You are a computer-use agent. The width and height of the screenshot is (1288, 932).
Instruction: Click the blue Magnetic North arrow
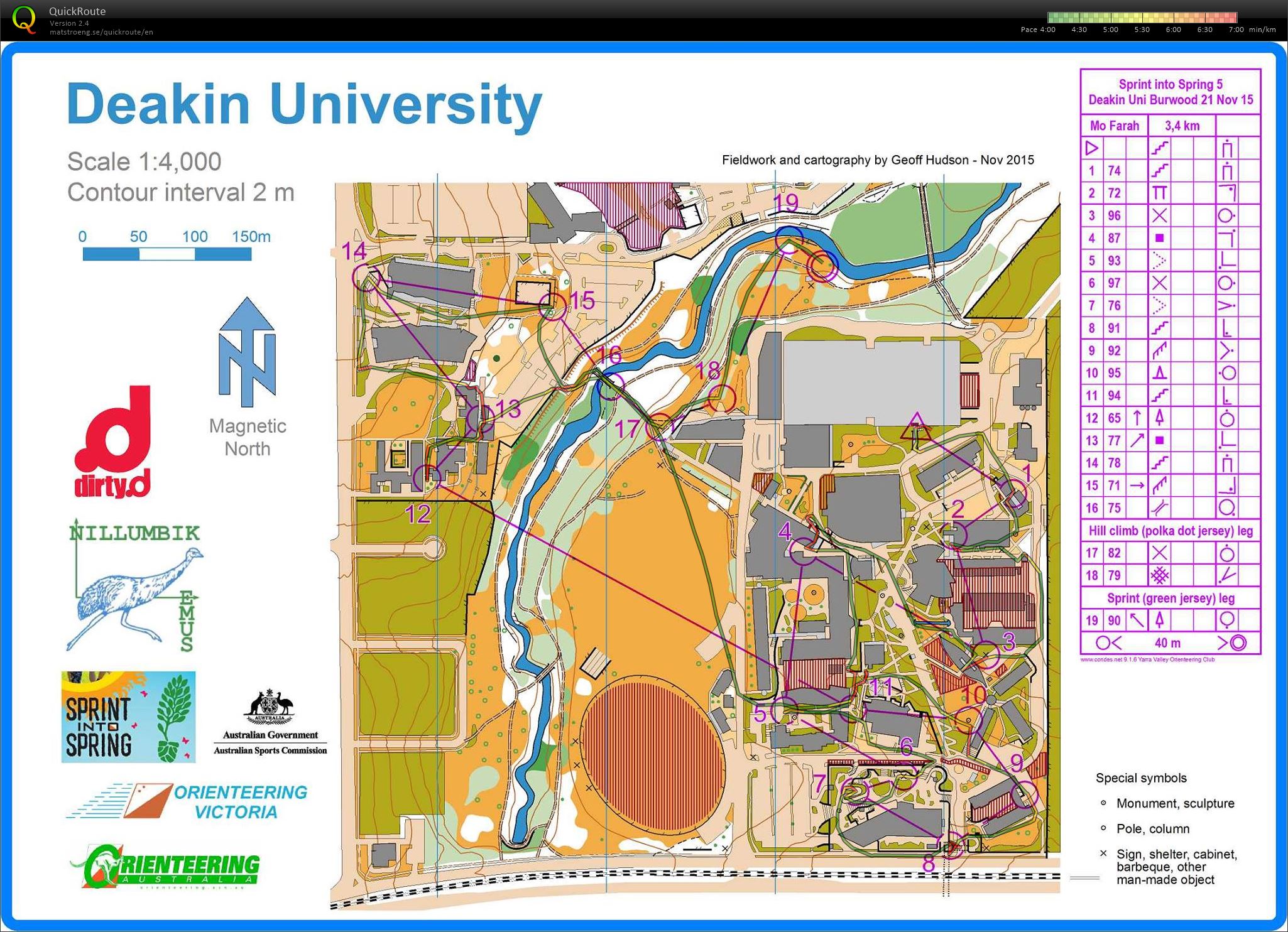click(x=247, y=351)
